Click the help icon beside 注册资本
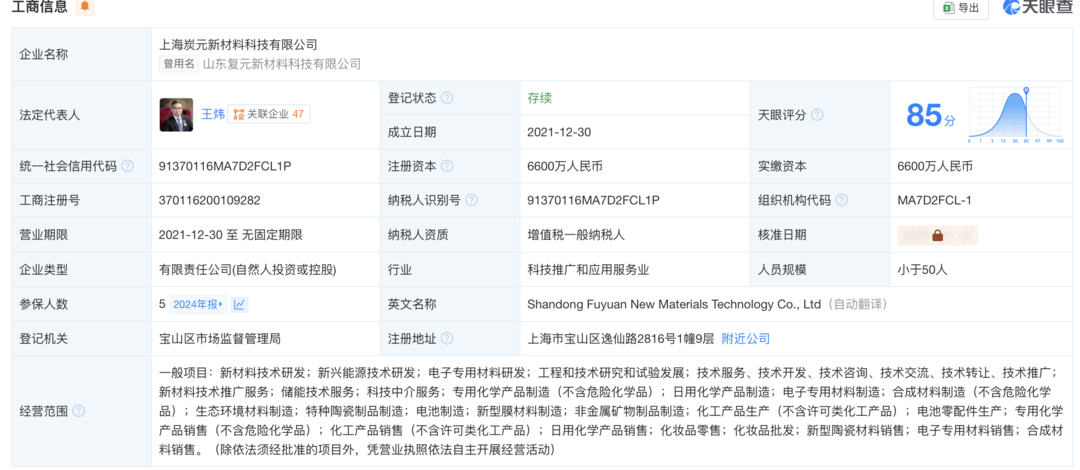The image size is (1080, 470). click(447, 166)
